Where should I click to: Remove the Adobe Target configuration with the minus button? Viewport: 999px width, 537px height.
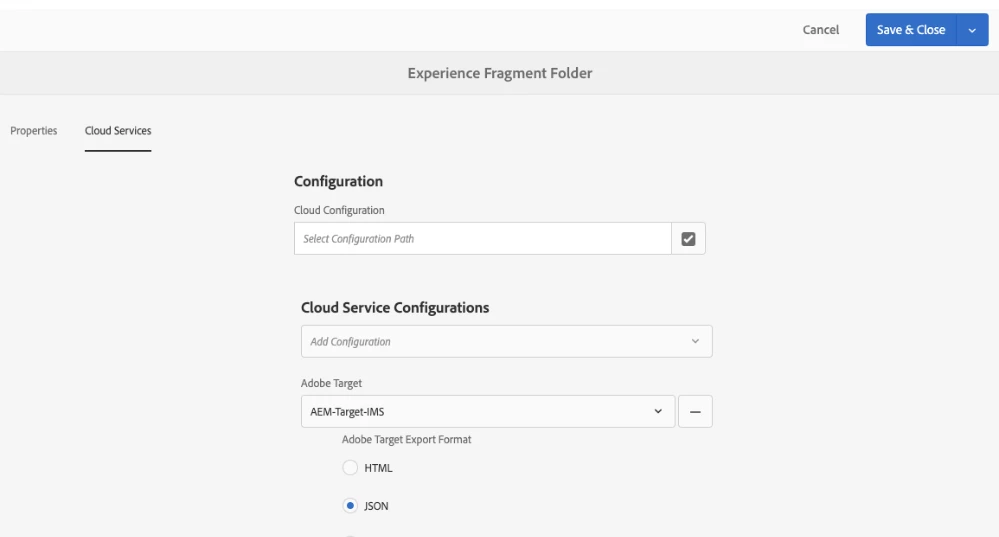[695, 412]
